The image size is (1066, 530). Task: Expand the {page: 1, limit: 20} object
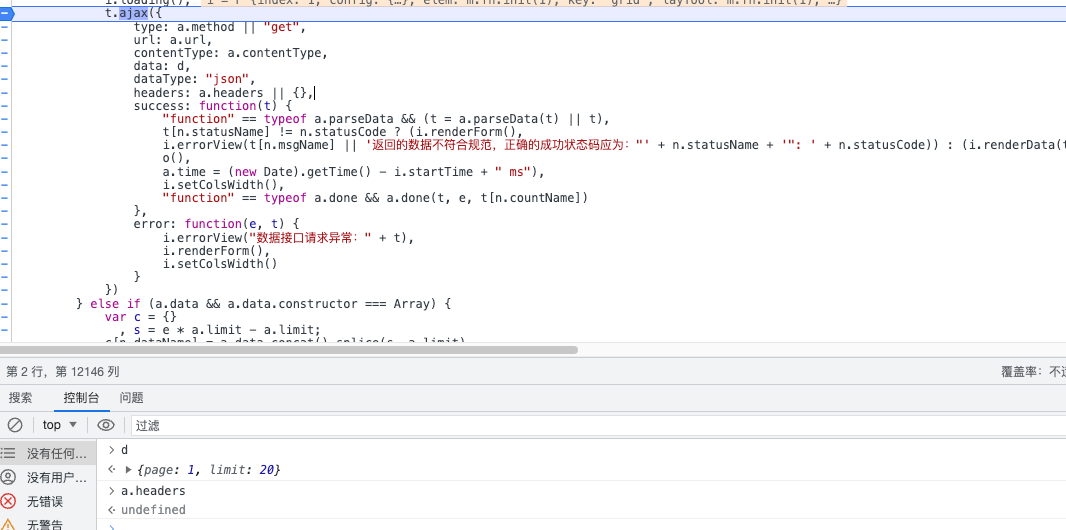128,470
